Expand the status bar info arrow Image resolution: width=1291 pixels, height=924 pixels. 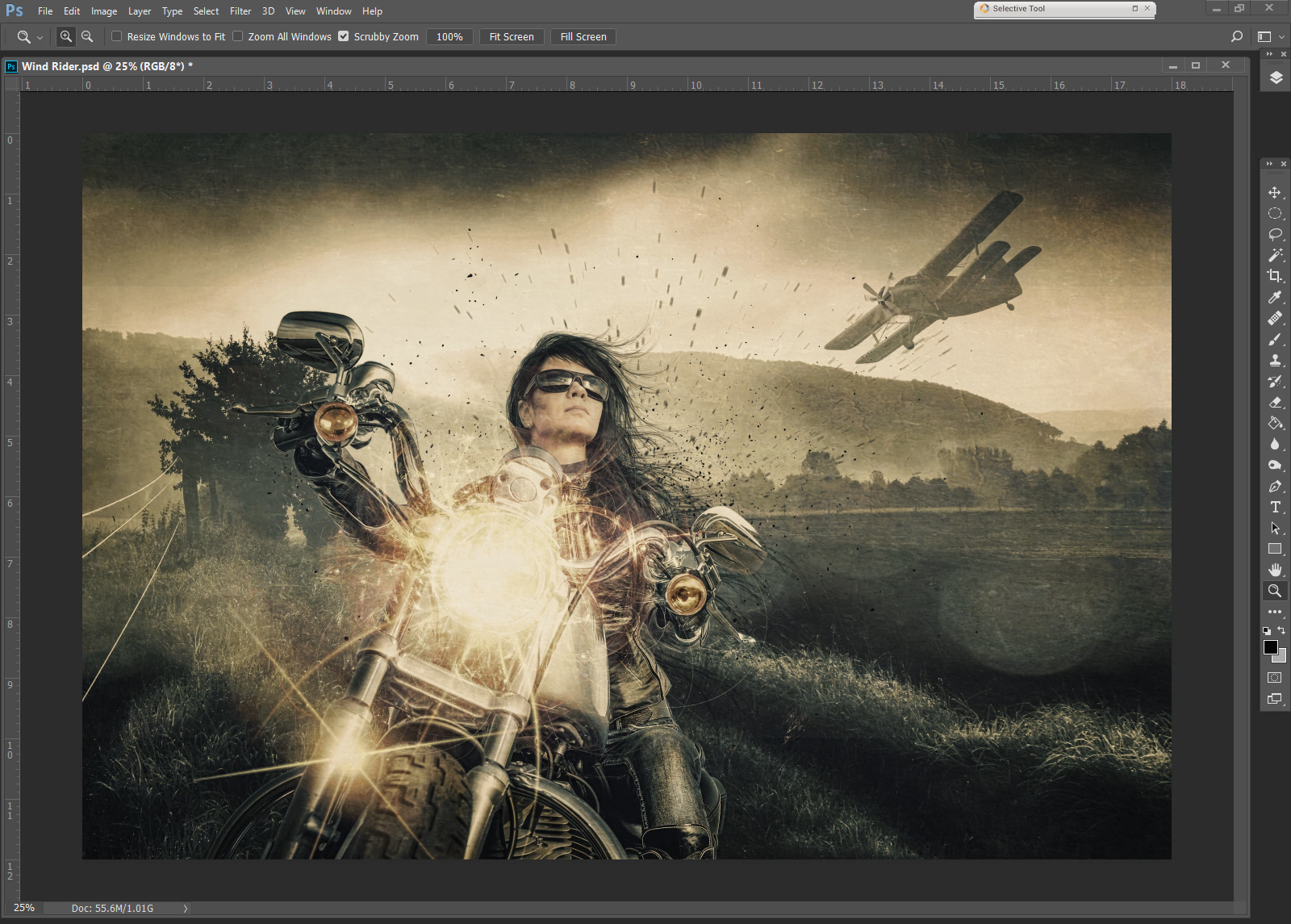[x=186, y=909]
